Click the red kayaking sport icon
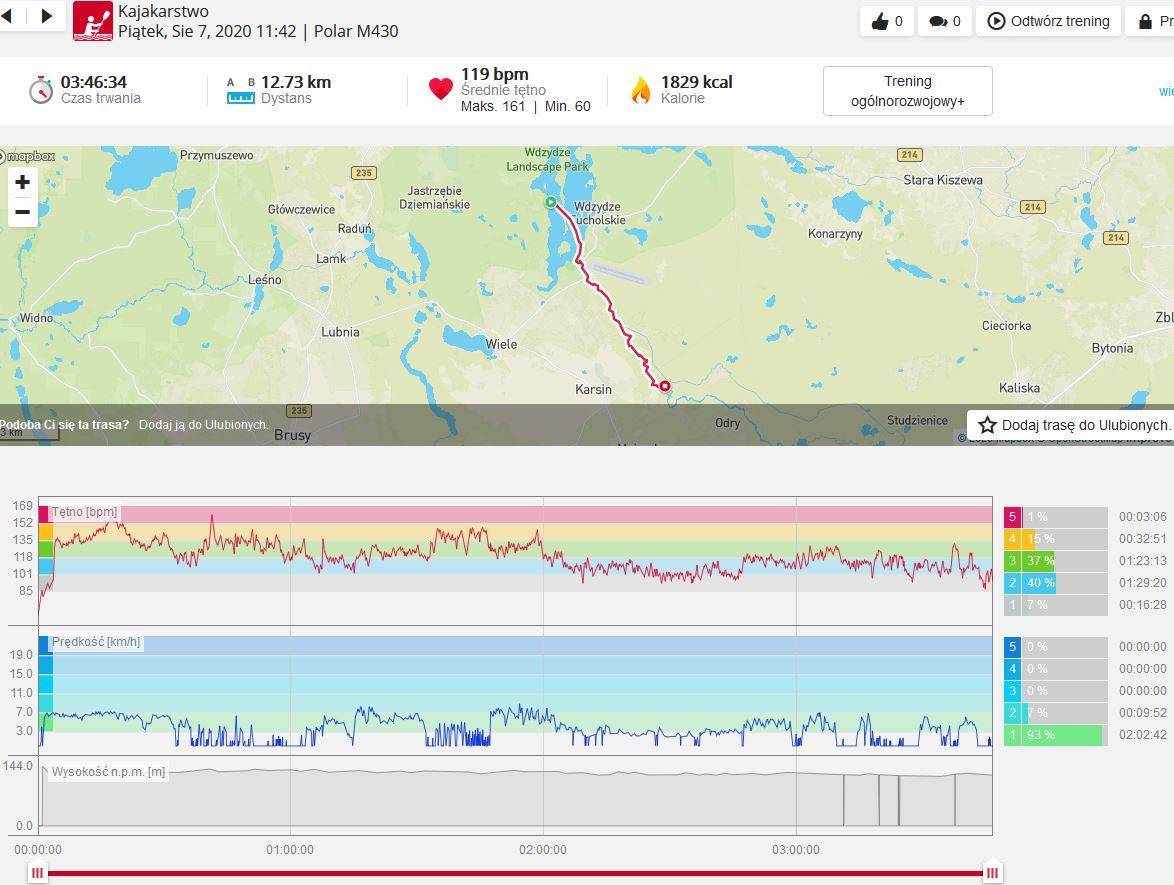Screen dimensions: 1174x885 (x=93, y=21)
